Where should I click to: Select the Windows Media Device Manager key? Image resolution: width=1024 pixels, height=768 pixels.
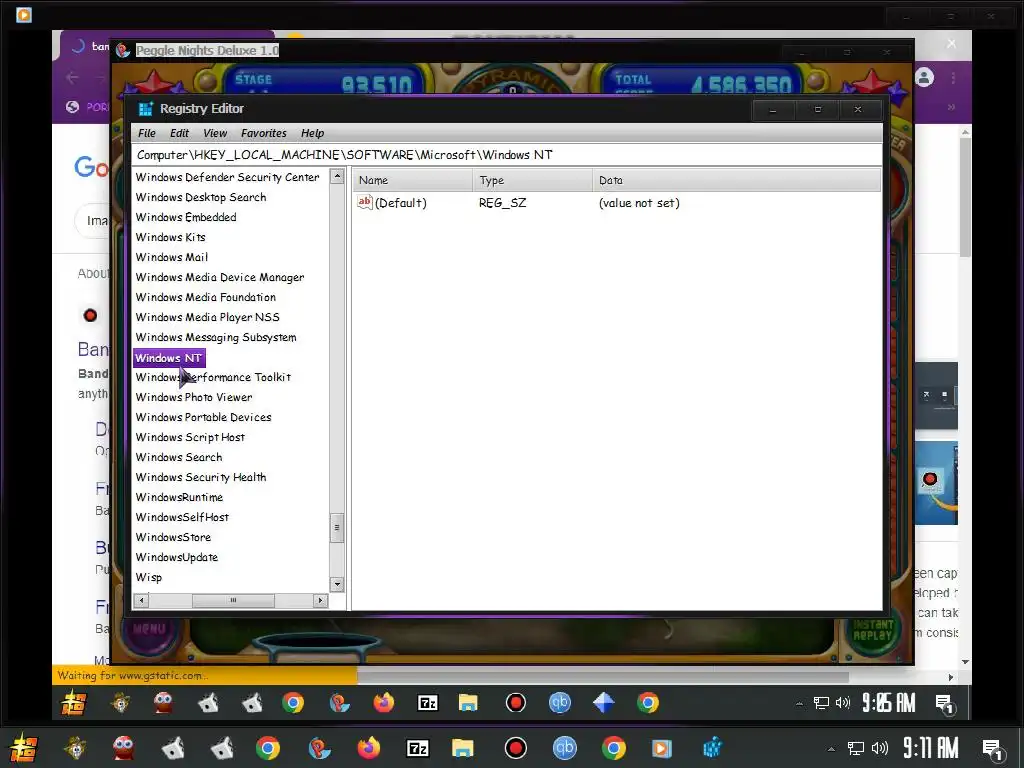pyautogui.click(x=219, y=278)
